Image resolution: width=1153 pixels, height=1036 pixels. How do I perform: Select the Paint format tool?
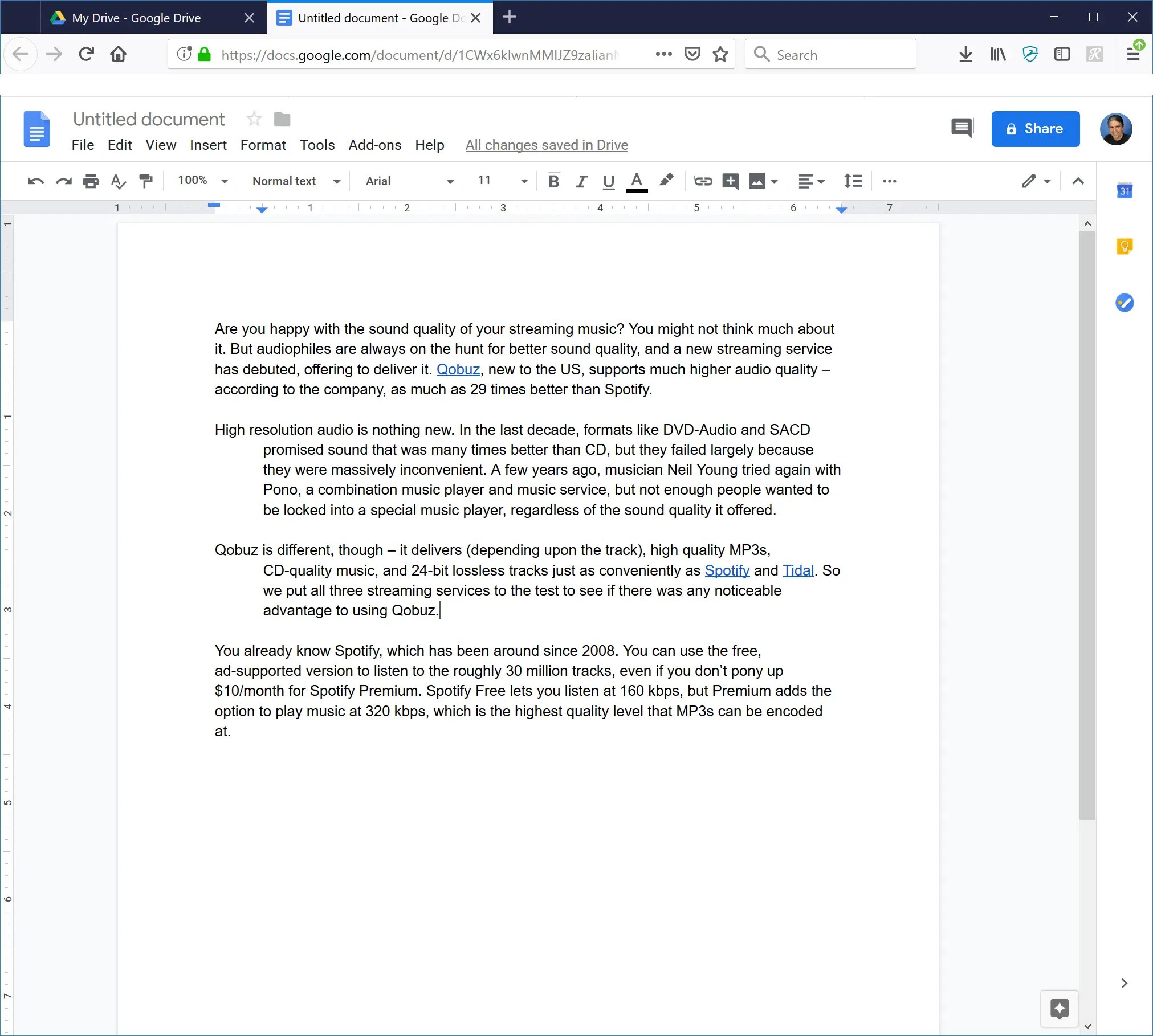pos(146,181)
